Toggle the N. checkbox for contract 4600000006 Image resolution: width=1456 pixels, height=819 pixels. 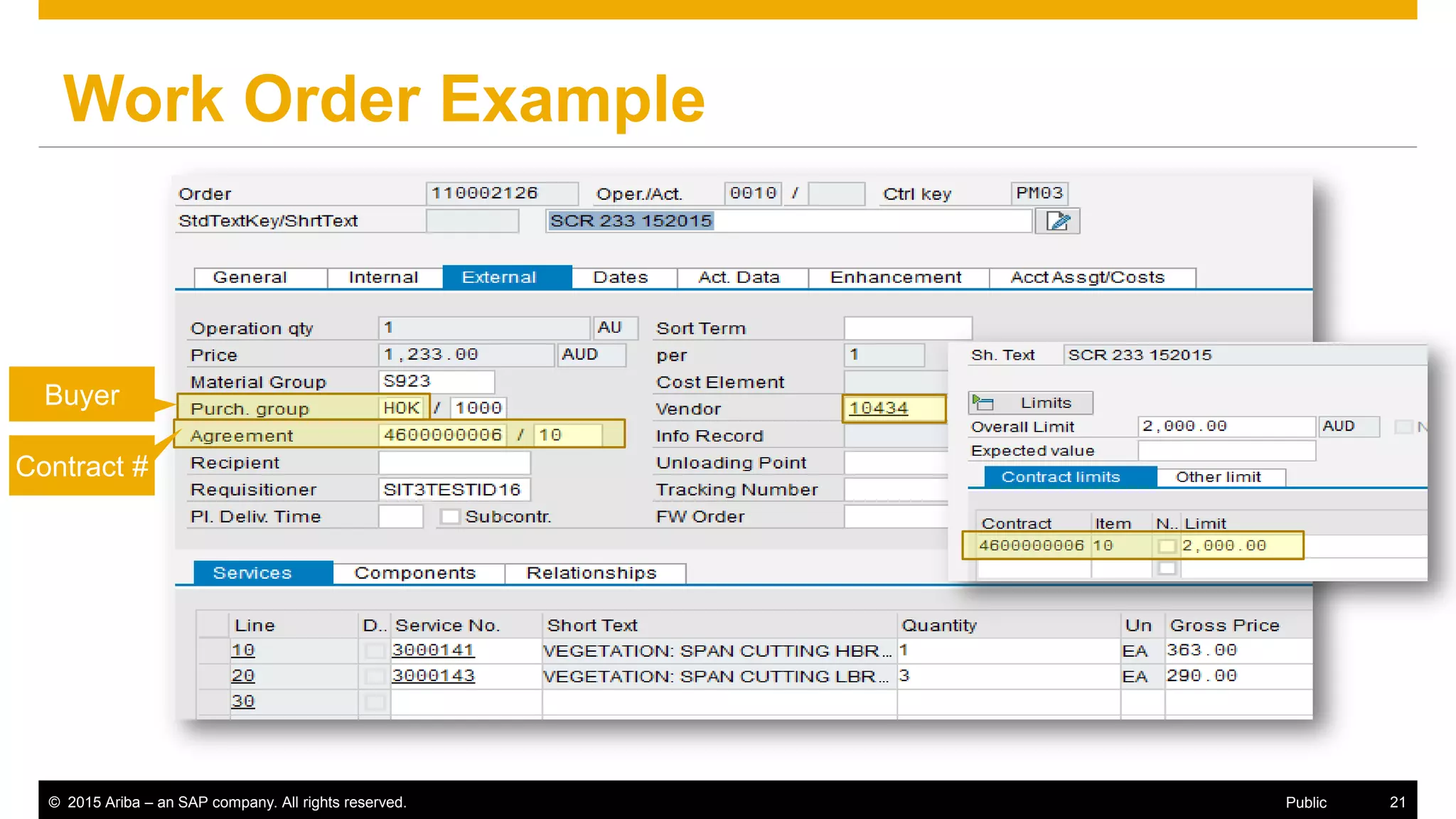pyautogui.click(x=1167, y=546)
